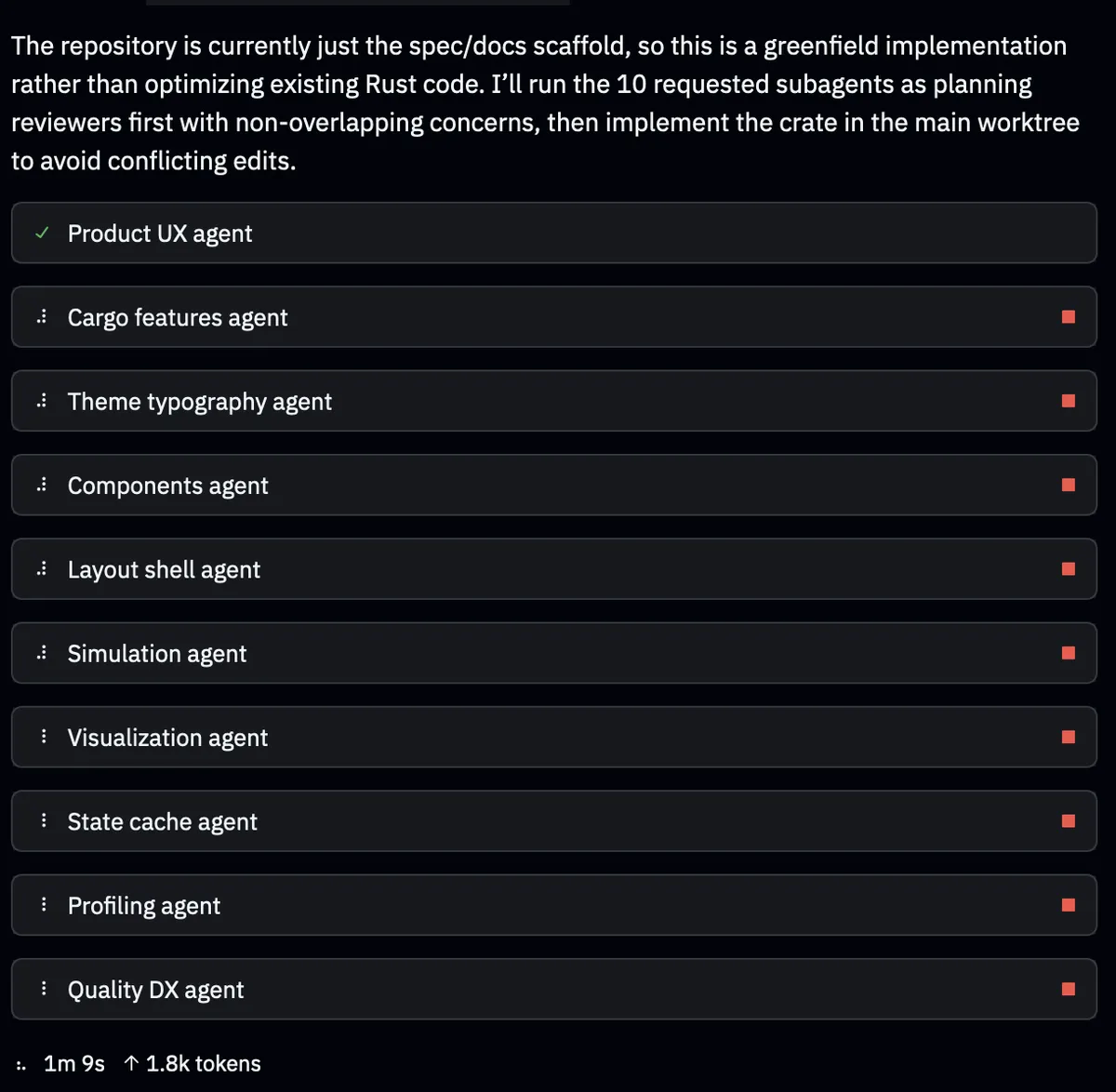1116x1092 pixels.
Task: Stop the Quality DX agent
Action: click(1068, 989)
